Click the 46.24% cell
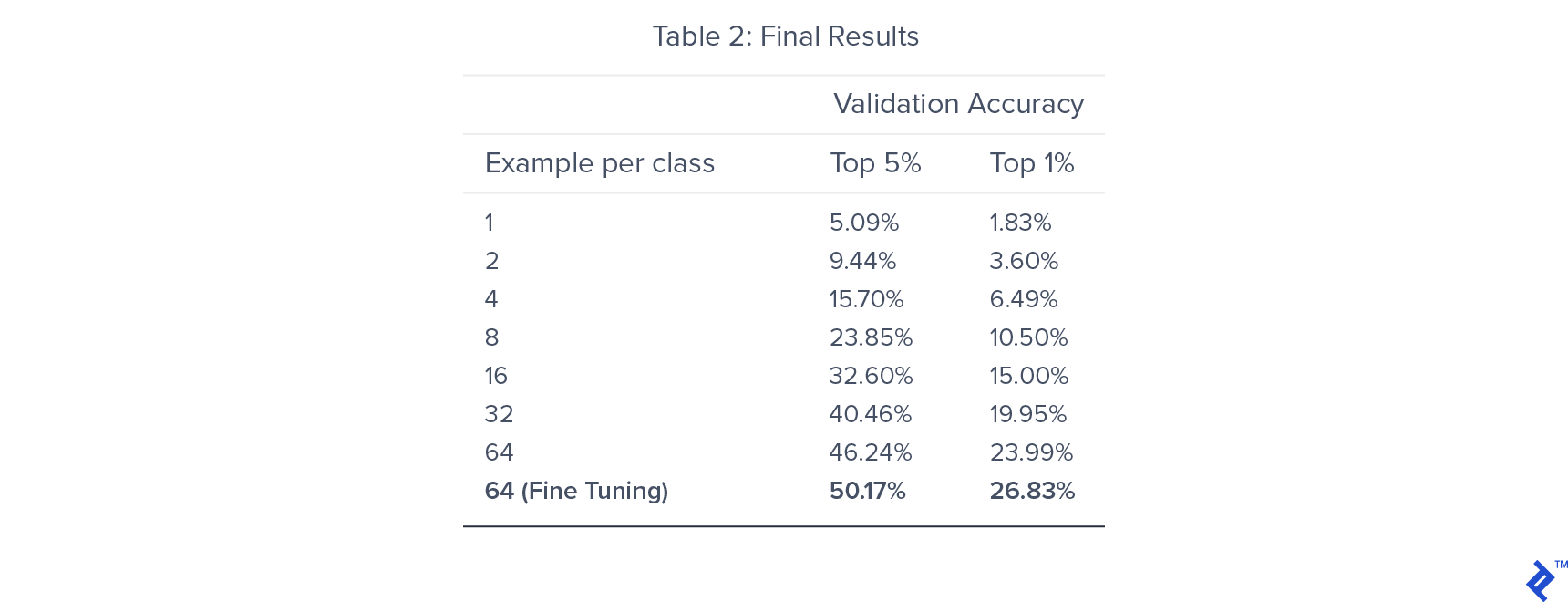The width and height of the screenshot is (1568, 602). coord(871,452)
